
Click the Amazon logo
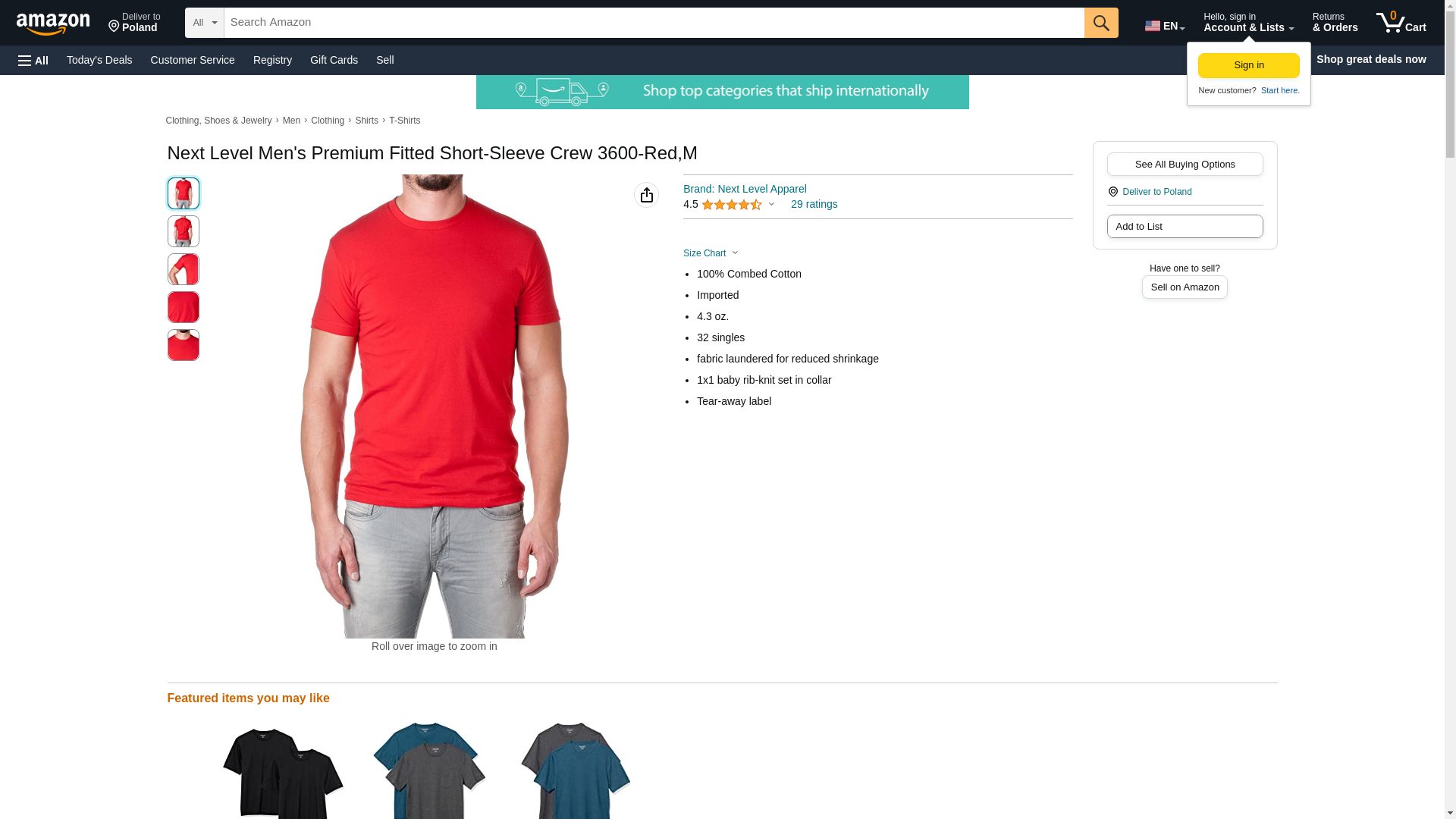[x=53, y=24]
